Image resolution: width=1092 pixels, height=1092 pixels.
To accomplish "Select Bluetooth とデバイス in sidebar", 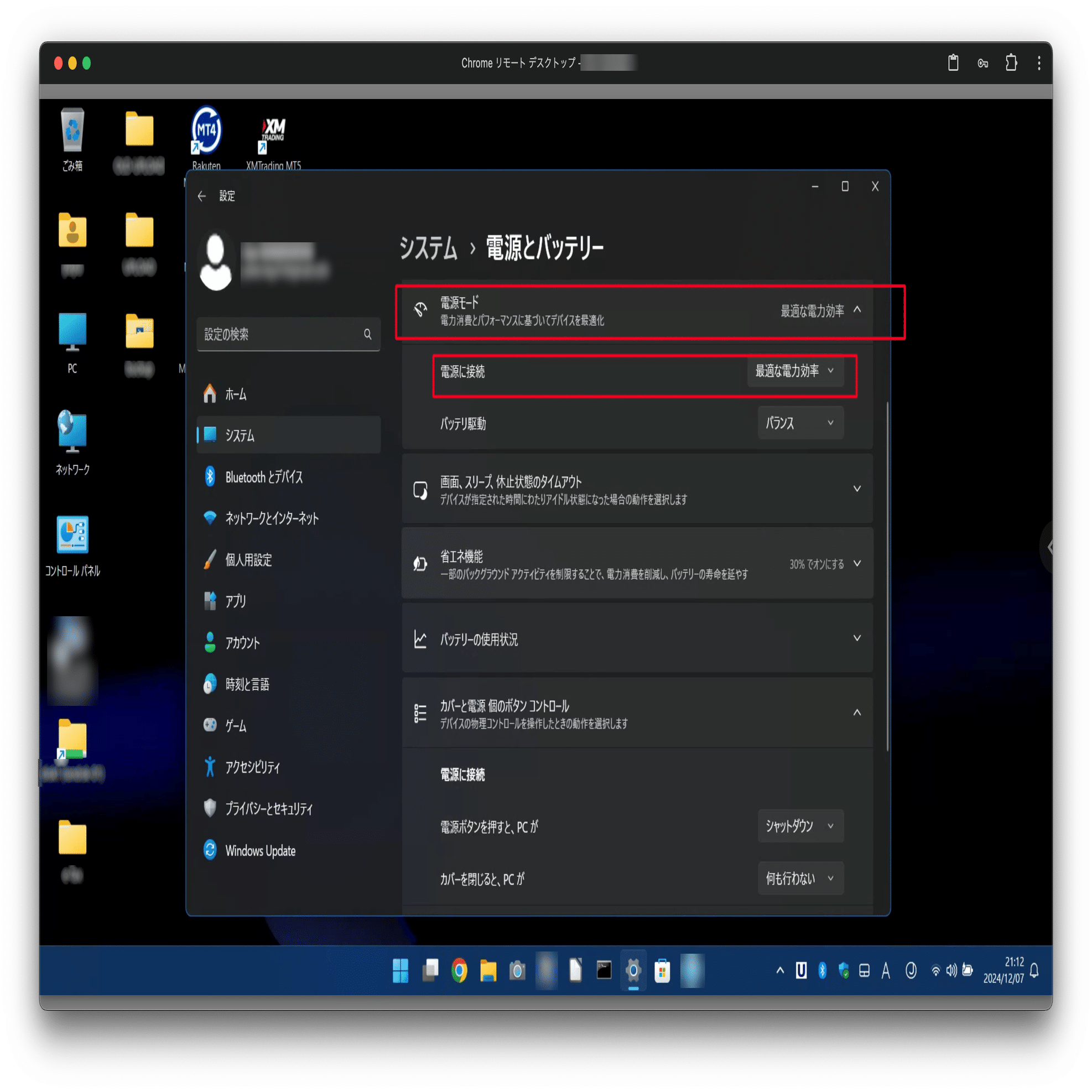I will pyautogui.click(x=263, y=477).
